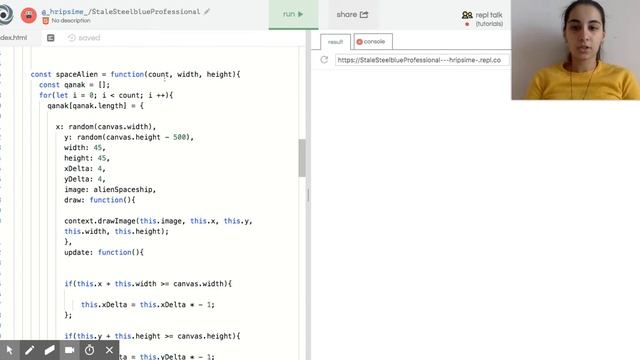Viewport: 640px width, 360px height.
Task: Click the refresh preview icon
Action: tap(324, 60)
